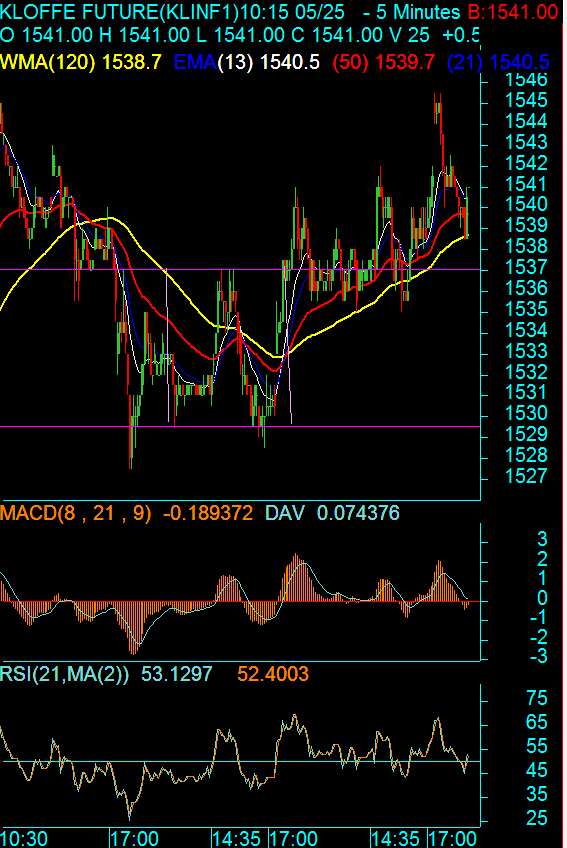Click the yellow WMA value 1538.7
Image resolution: width=567 pixels, height=848 pixels.
(x=132, y=62)
